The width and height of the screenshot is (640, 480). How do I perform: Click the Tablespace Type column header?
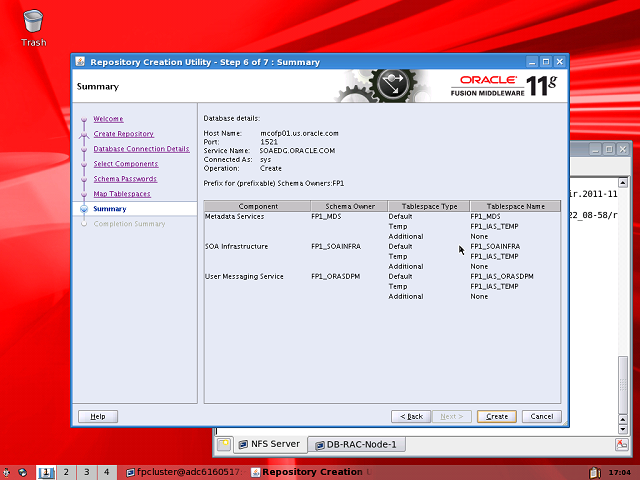pyautogui.click(x=429, y=206)
